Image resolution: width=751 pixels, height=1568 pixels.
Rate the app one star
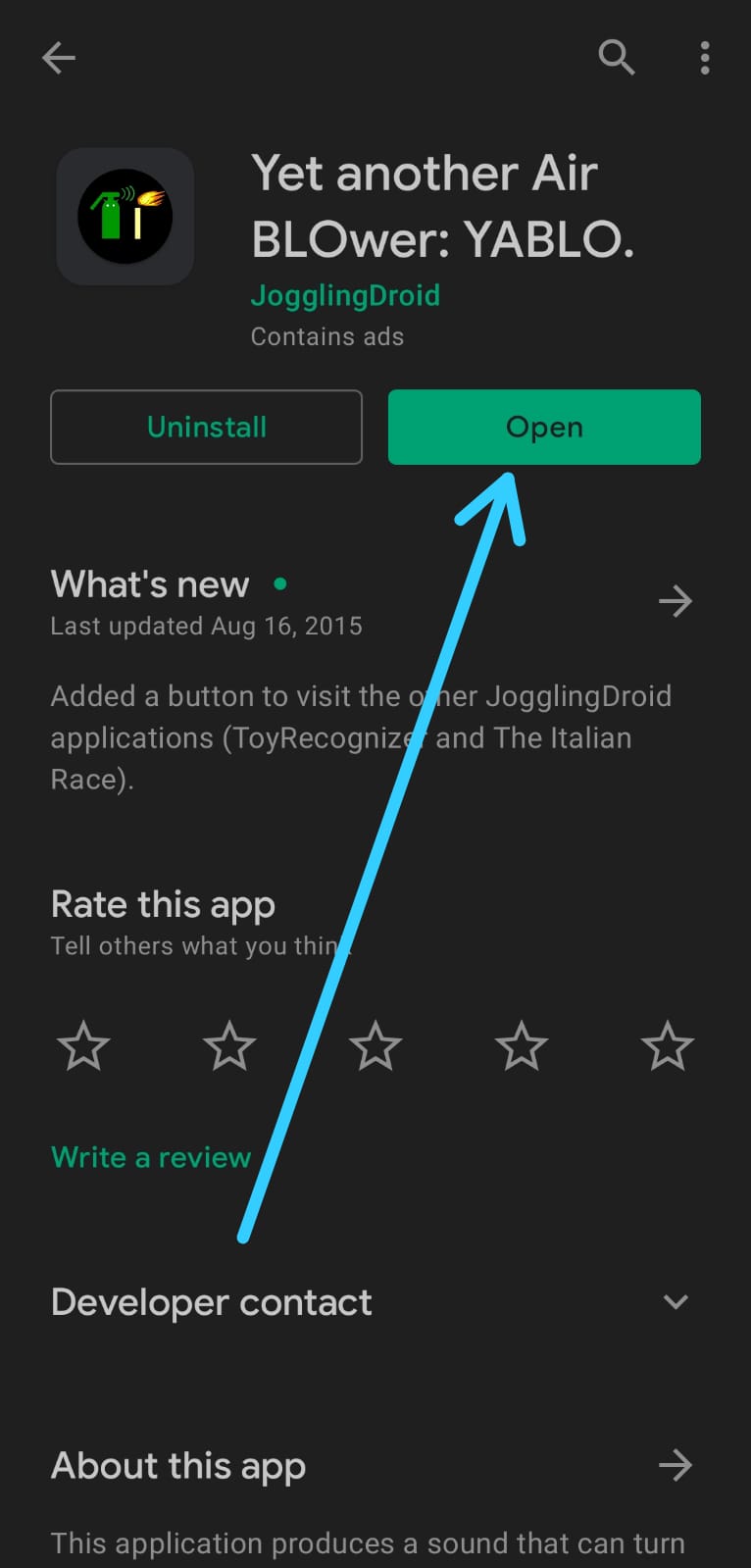(83, 1045)
